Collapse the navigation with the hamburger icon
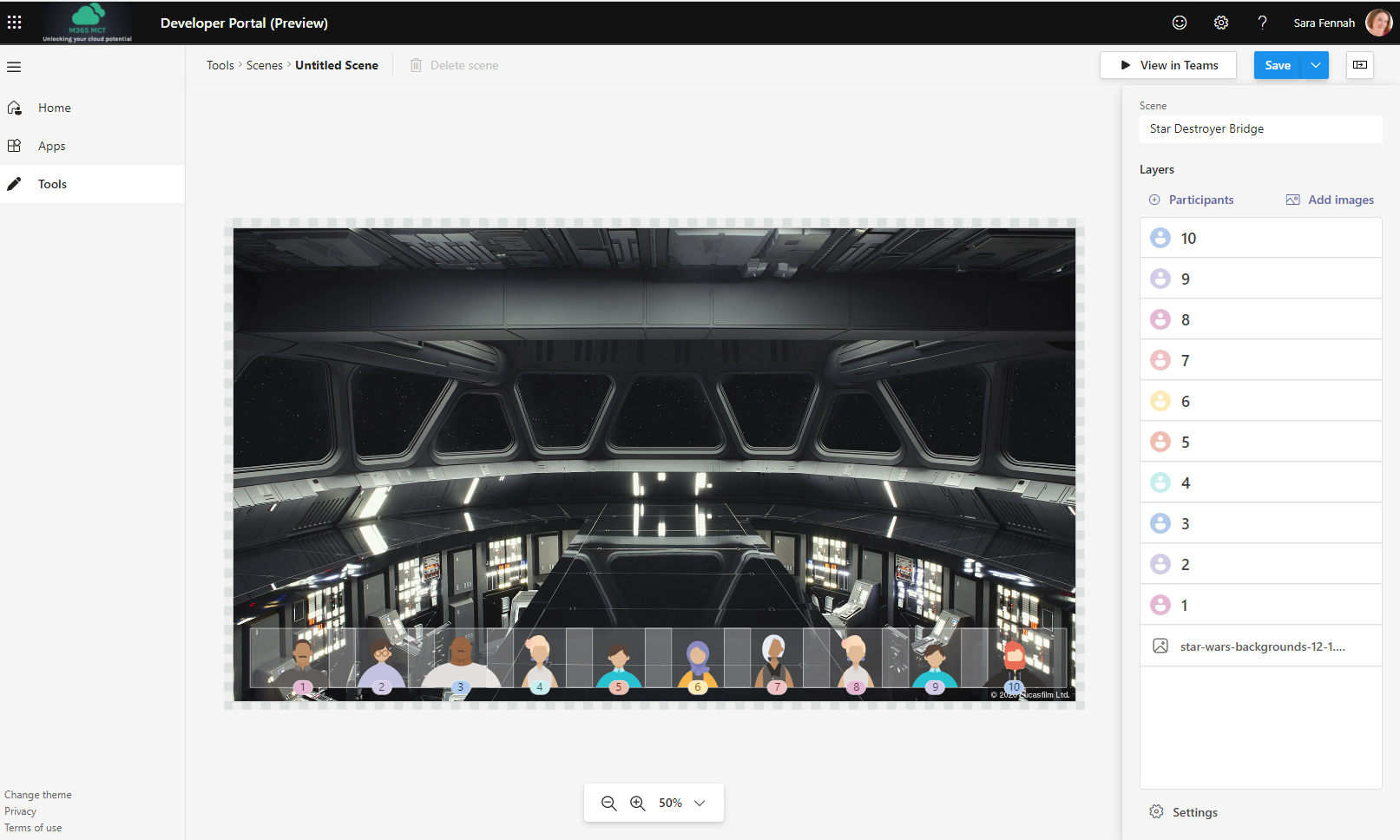1400x840 pixels. 14,66
